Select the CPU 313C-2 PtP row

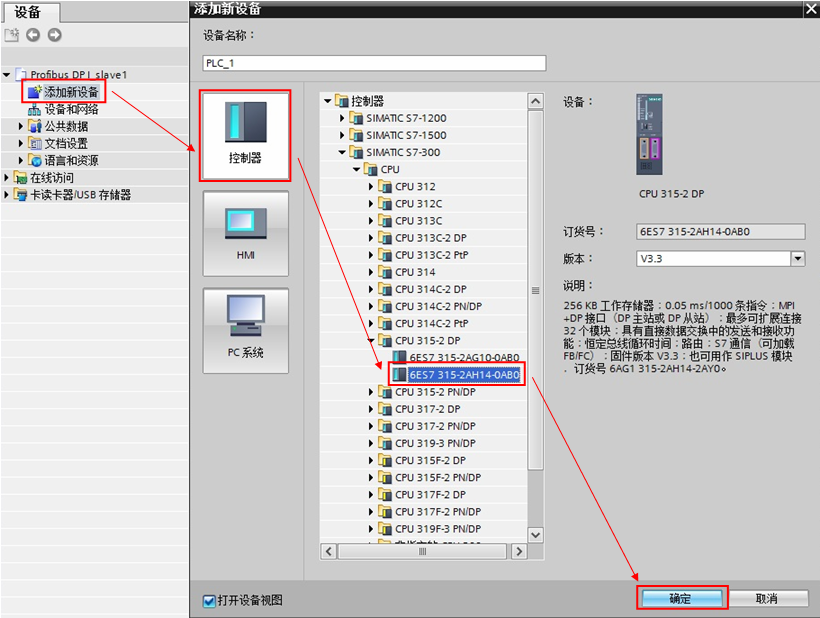click(x=423, y=255)
